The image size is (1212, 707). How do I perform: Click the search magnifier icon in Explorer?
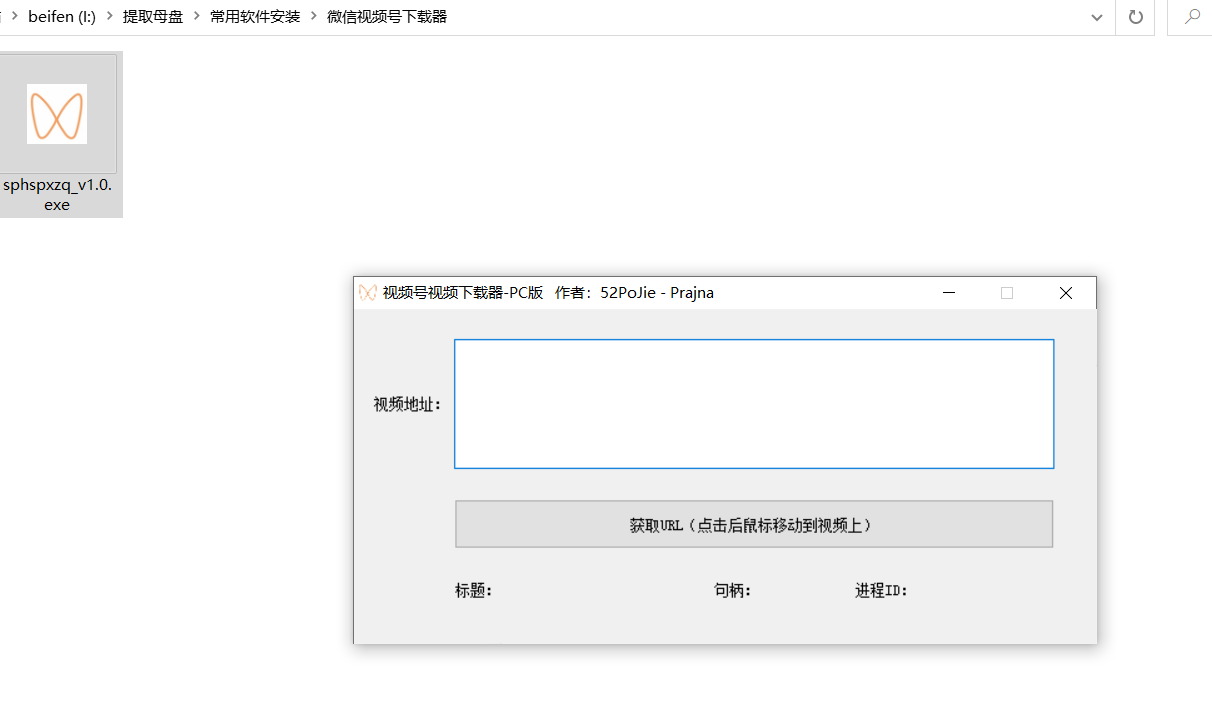click(x=1192, y=17)
